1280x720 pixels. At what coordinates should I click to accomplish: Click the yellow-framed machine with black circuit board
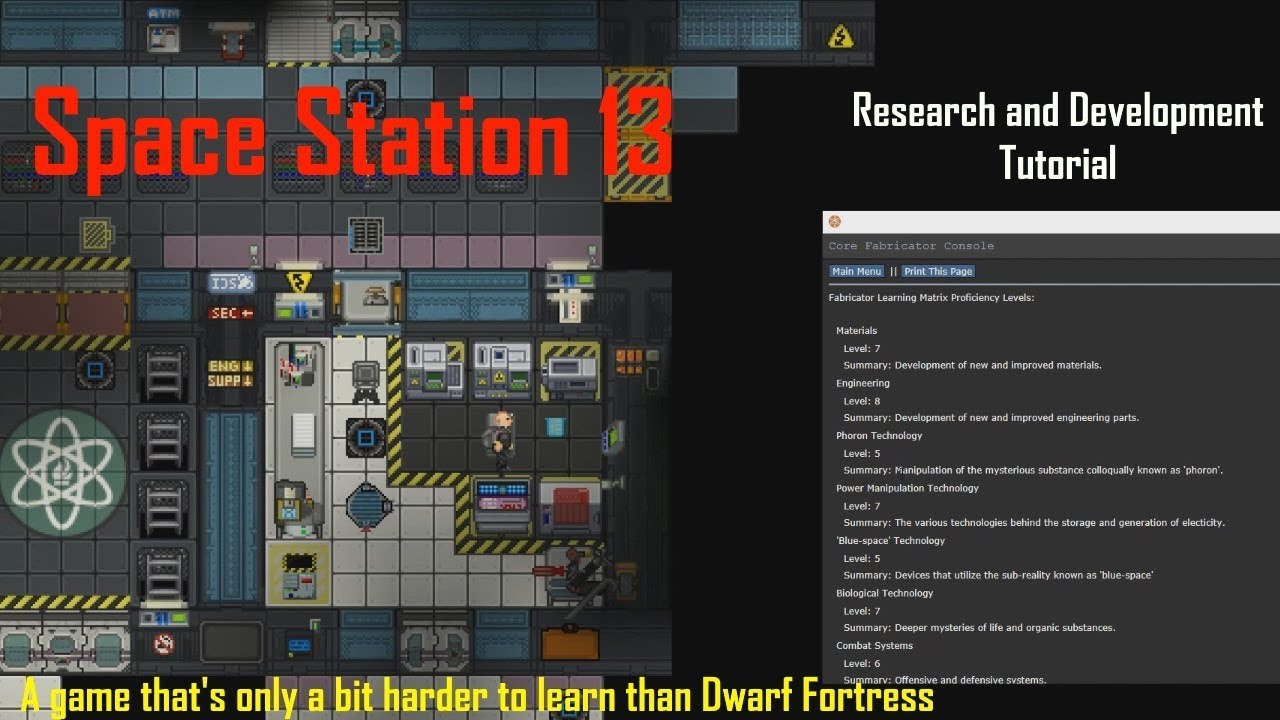click(298, 574)
